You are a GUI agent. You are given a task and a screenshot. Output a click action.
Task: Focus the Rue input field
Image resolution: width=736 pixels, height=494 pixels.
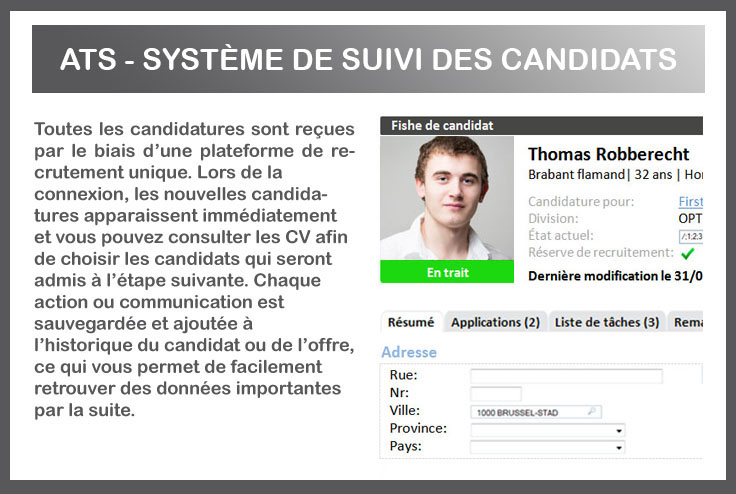566,376
